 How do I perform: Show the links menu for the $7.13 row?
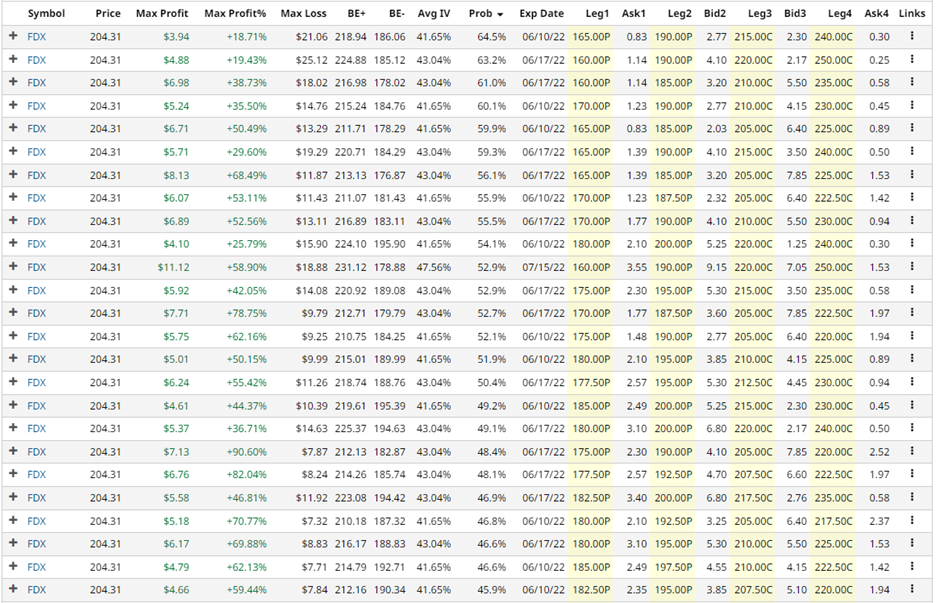click(x=912, y=451)
